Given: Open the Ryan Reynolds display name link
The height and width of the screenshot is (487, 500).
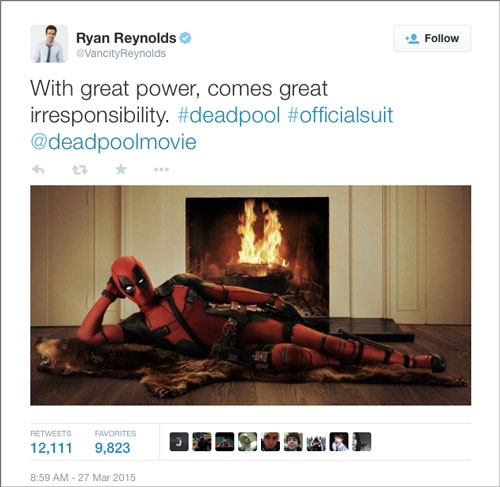Looking at the screenshot, I should [126, 38].
